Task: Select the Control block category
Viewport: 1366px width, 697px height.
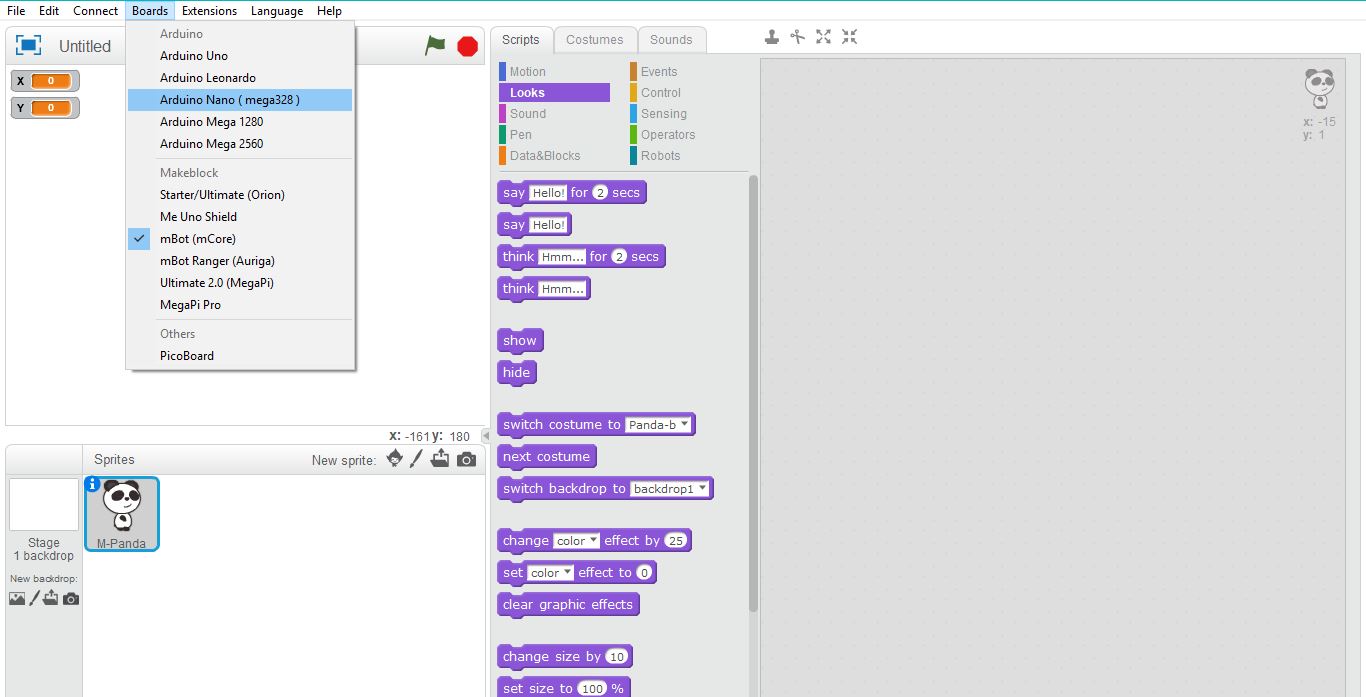Action: pyautogui.click(x=660, y=93)
